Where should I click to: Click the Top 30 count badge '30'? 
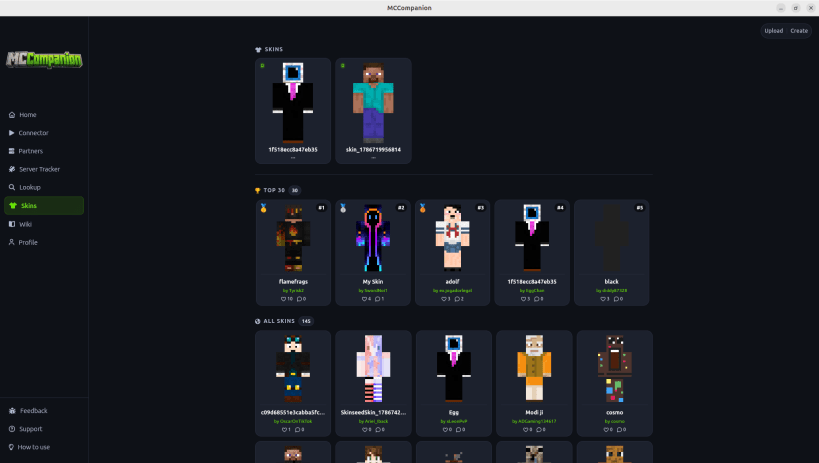click(x=295, y=190)
